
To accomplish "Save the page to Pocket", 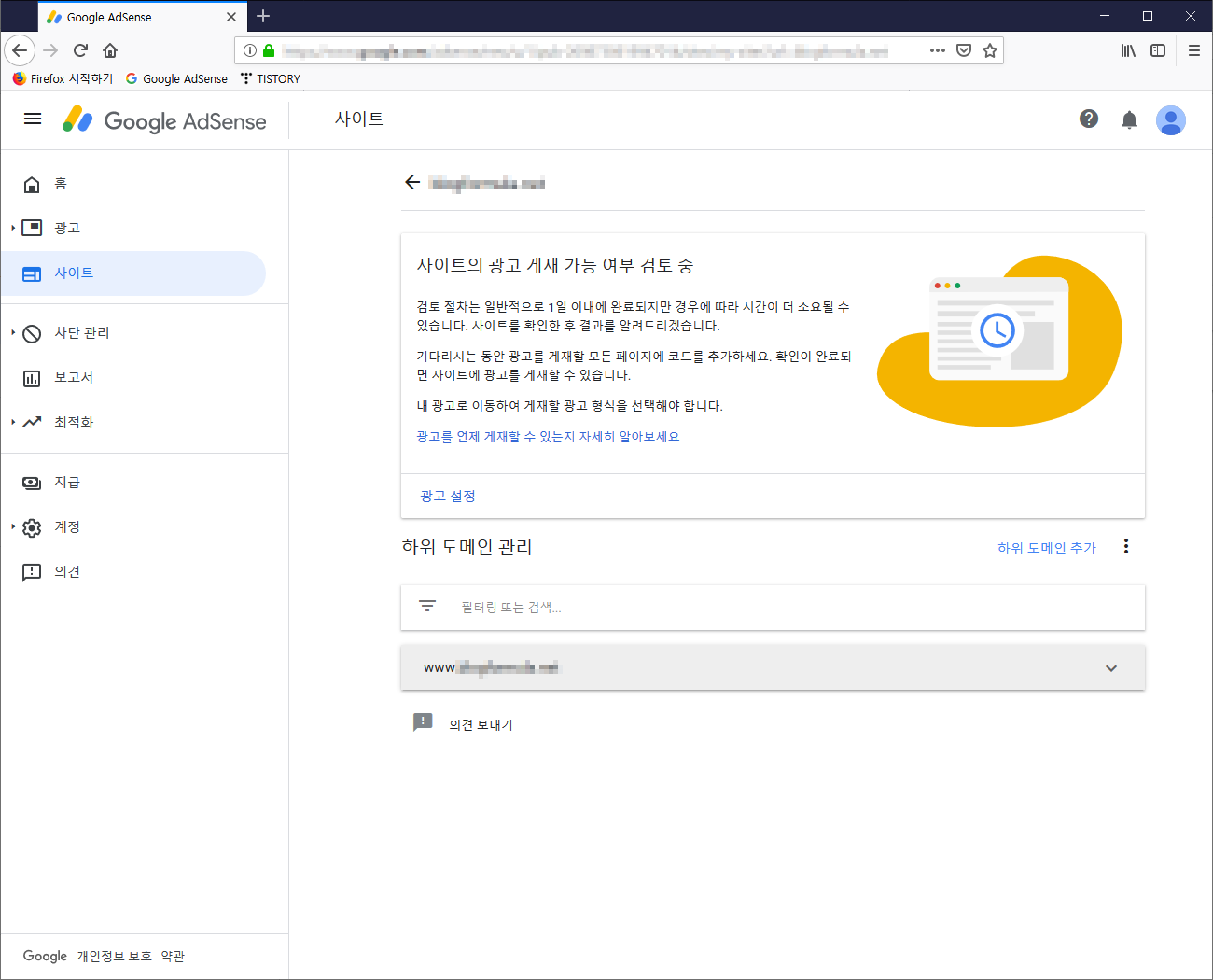I will tap(964, 50).
